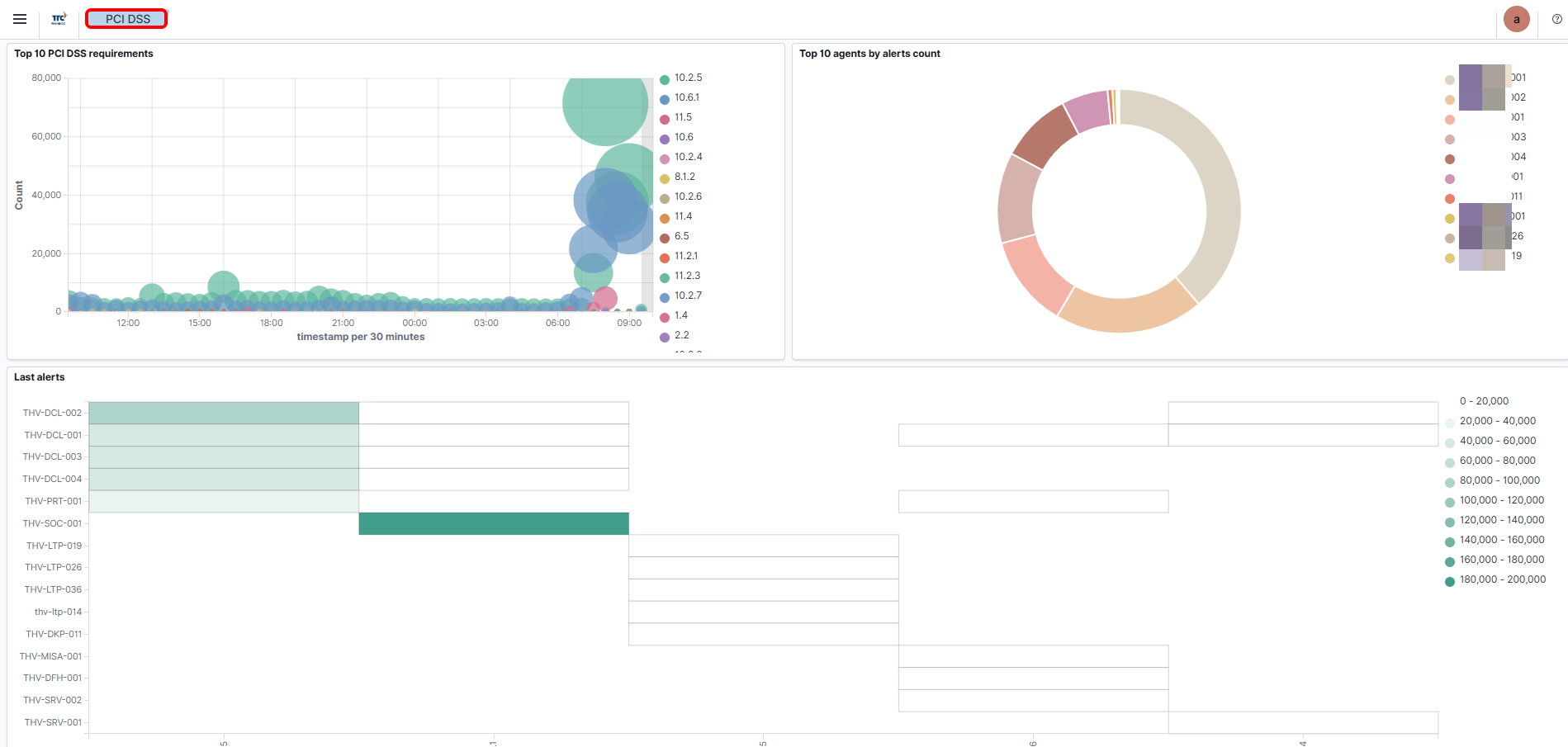Click the help icon in top bar

coord(1556,19)
